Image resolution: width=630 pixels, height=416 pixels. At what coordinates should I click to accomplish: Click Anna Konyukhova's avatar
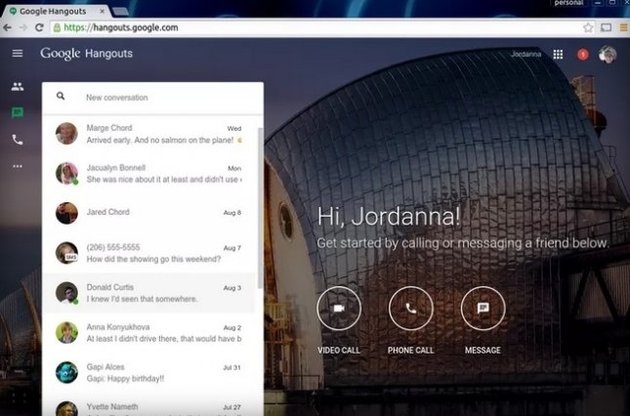(67, 332)
